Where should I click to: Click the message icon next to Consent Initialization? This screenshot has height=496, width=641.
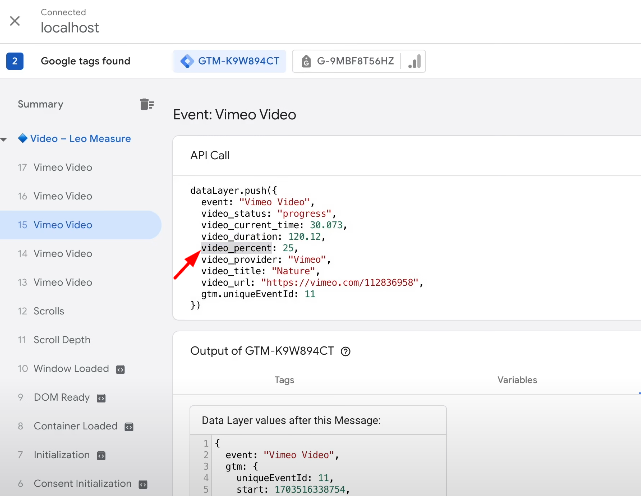(143, 485)
